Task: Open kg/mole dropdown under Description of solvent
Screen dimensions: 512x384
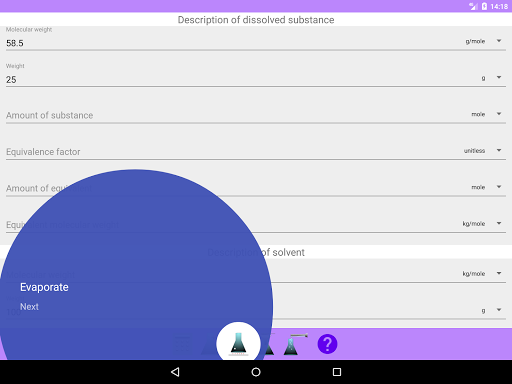Action: (482, 273)
